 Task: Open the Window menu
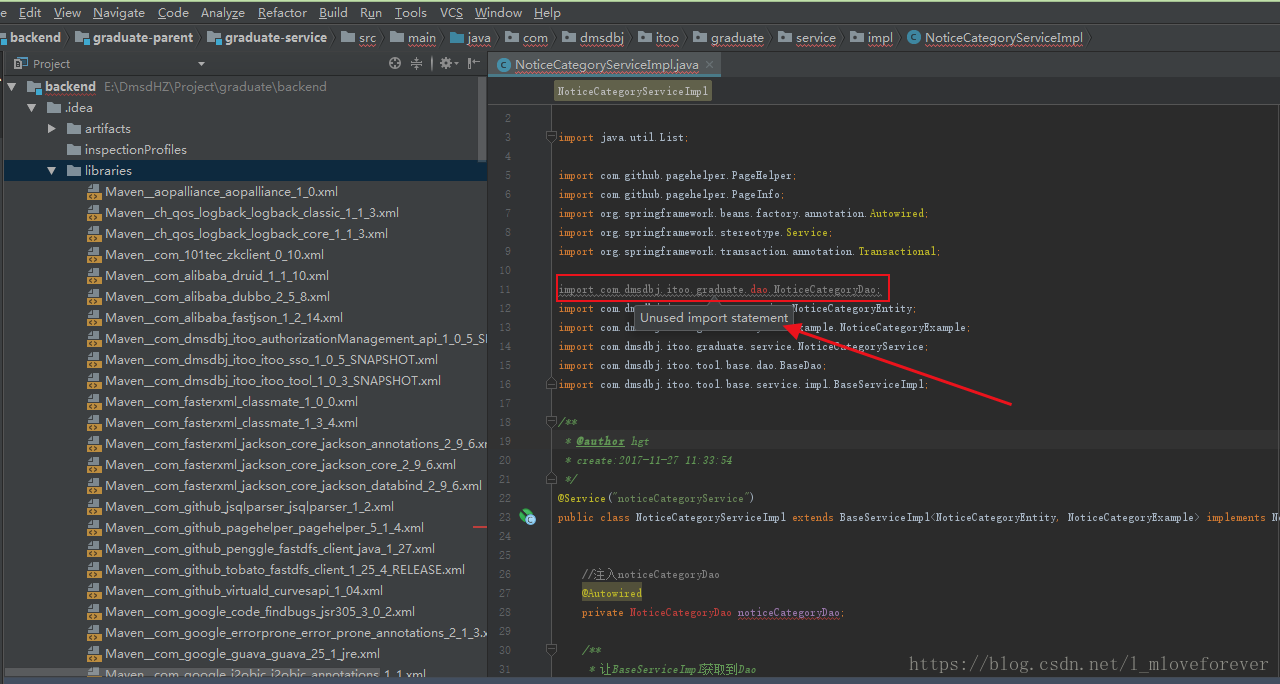point(498,13)
